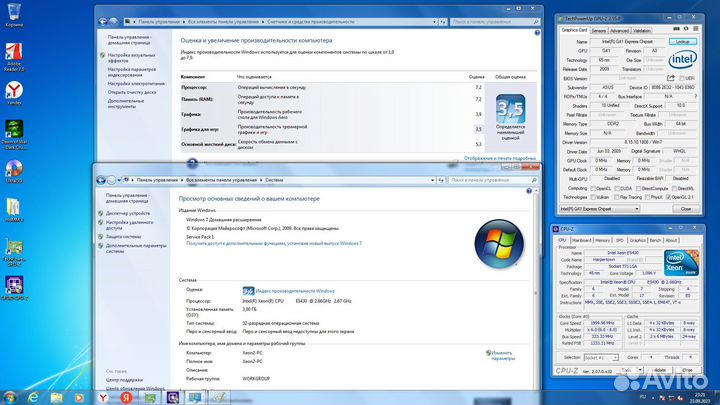Open the history dropdown by the System back buttons
The height and width of the screenshot is (405, 720).
[119, 180]
